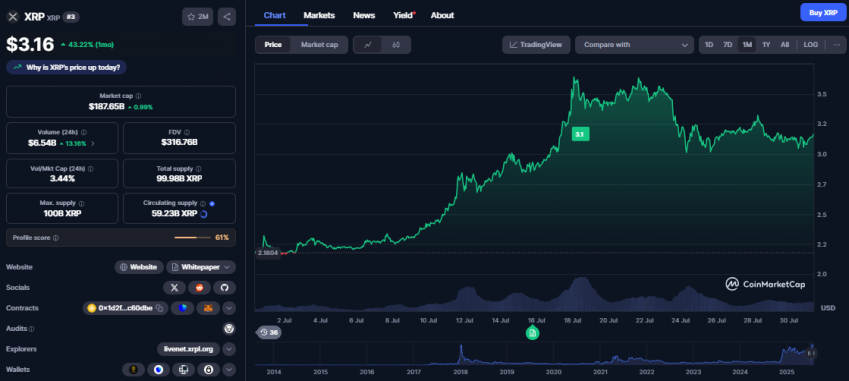Click the green news marker on 16 Jul
Viewport: 849px width, 381px height.
(532, 333)
